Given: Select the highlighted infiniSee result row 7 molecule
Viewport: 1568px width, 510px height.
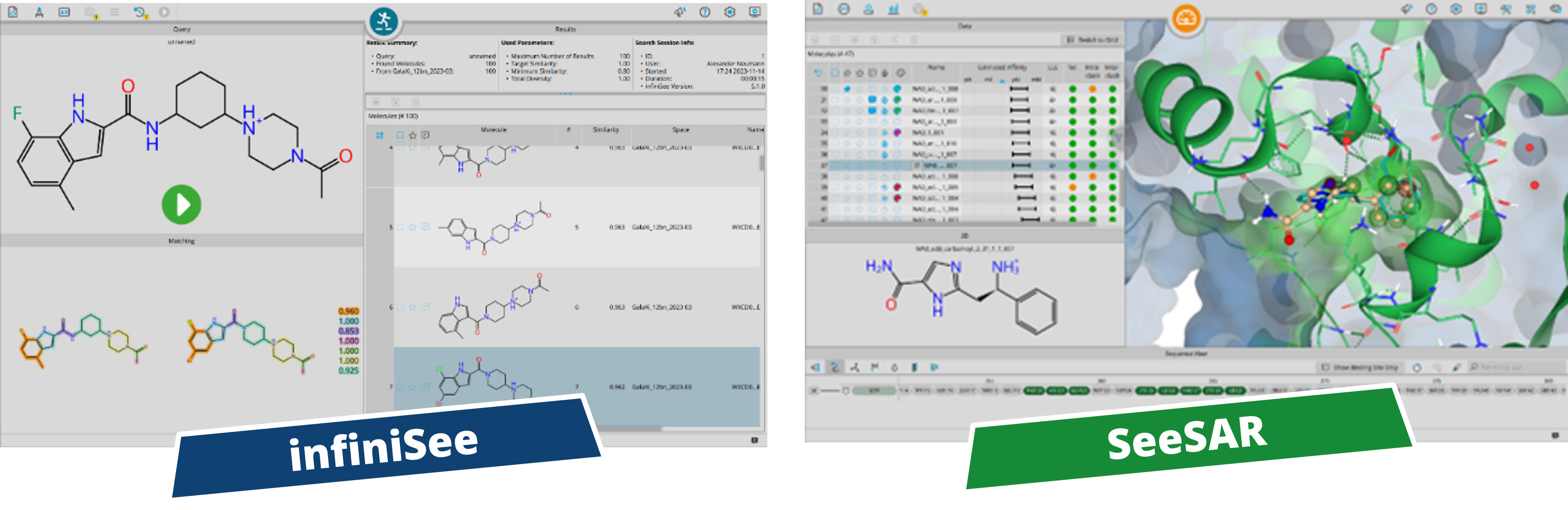Looking at the screenshot, I should pyautogui.click(x=577, y=387).
